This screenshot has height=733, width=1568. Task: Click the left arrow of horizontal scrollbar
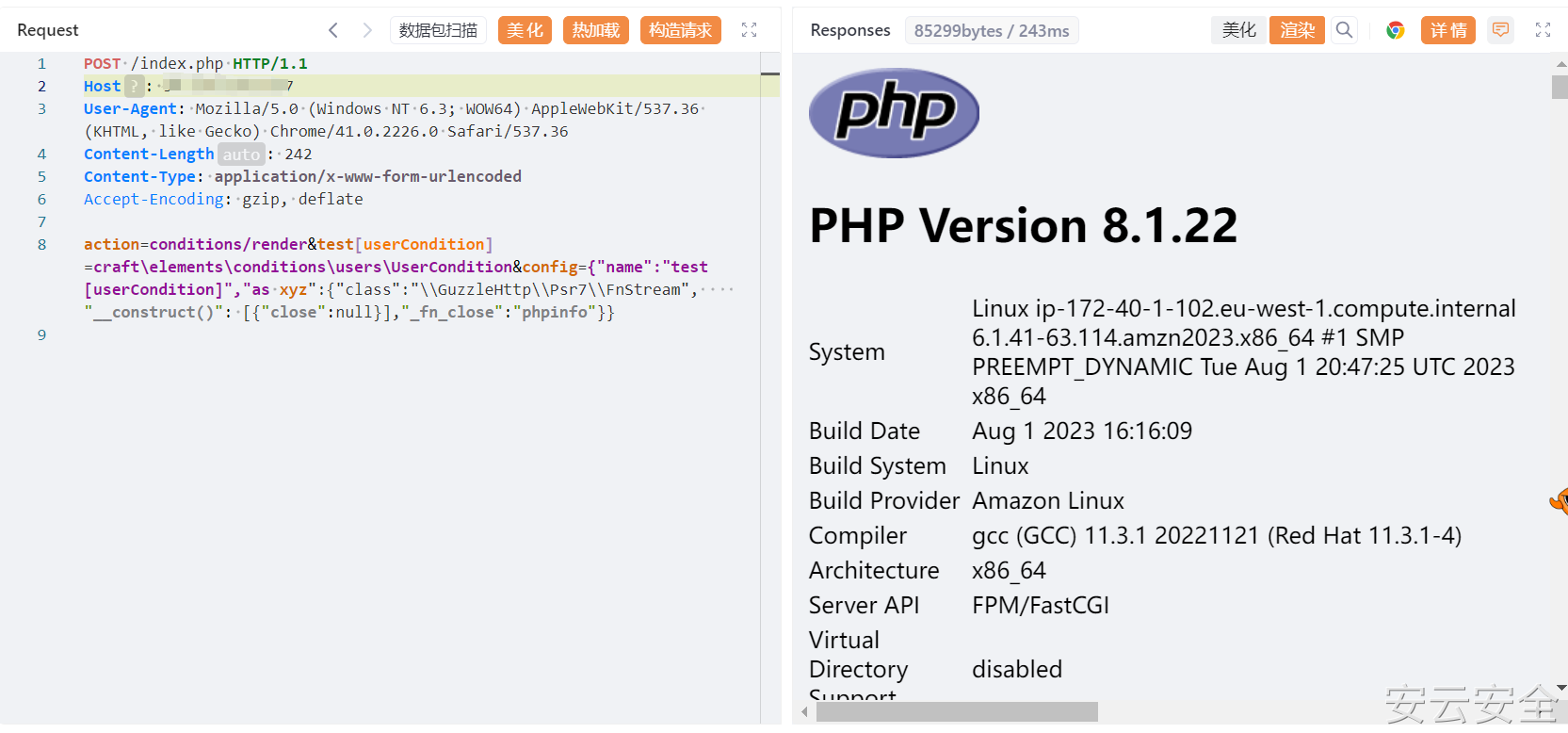click(x=804, y=712)
